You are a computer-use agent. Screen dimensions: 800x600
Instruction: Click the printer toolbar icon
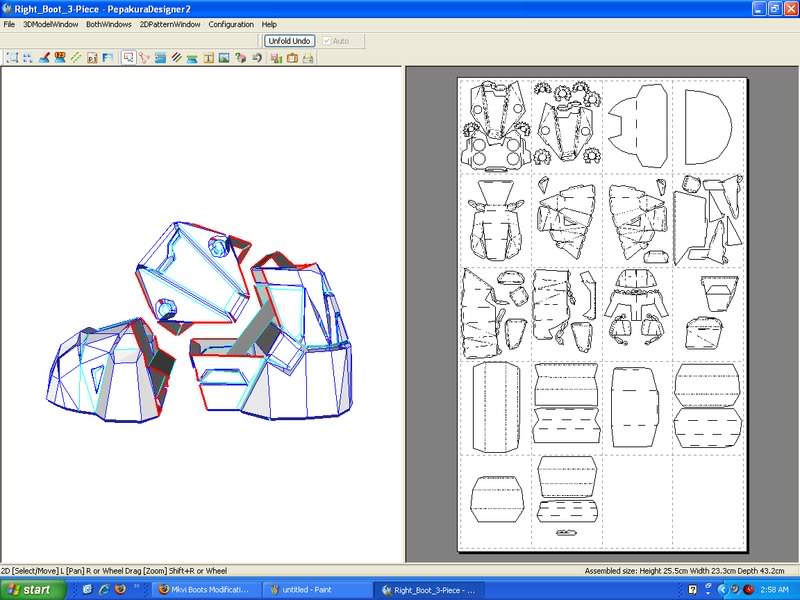pos(308,58)
